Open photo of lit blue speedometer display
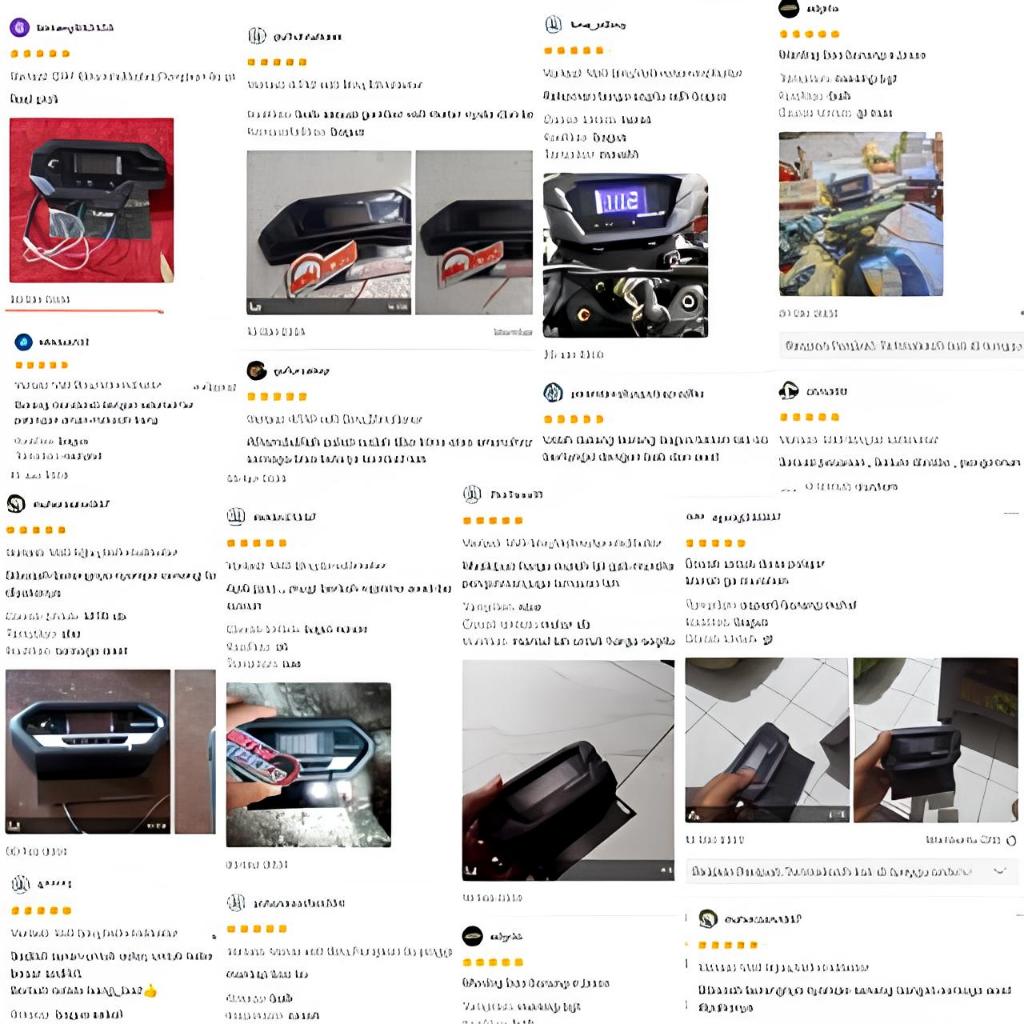Screen dimensions: 1024x1024 pyautogui.click(x=626, y=255)
